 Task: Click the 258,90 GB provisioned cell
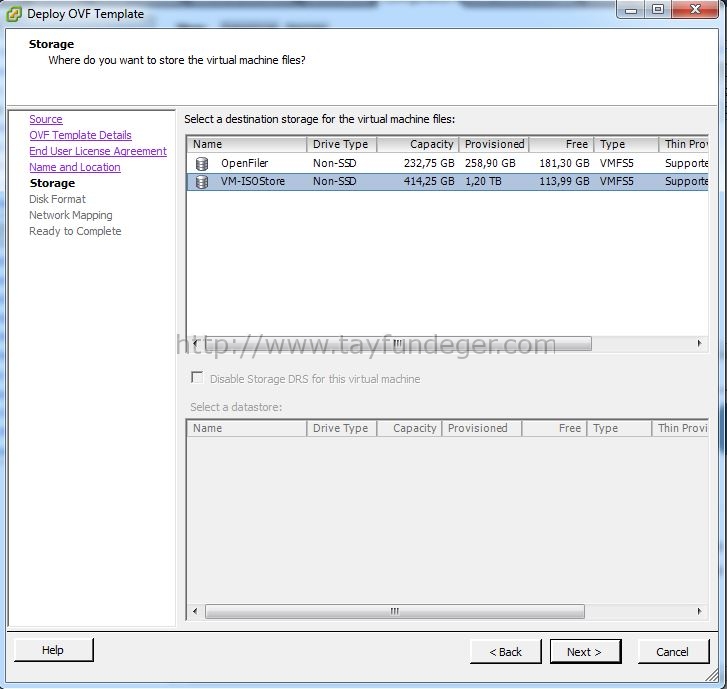pos(490,163)
